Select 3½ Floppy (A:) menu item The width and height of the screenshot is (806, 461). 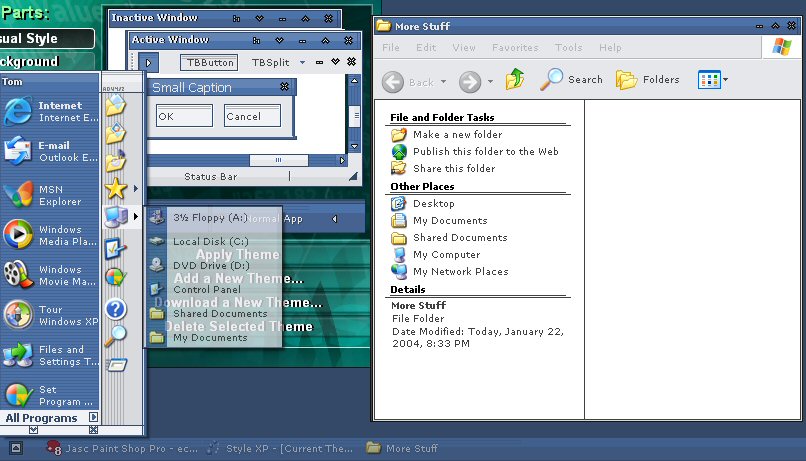click(214, 217)
